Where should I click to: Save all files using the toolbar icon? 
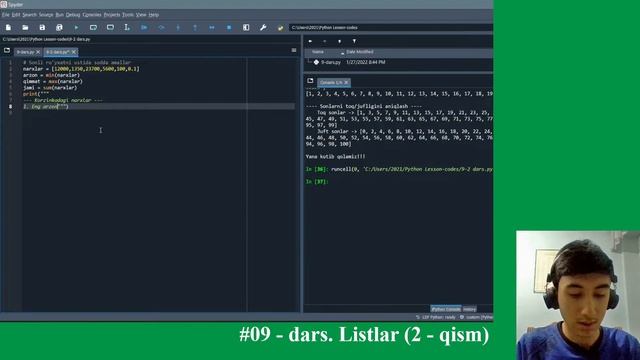tap(59, 27)
